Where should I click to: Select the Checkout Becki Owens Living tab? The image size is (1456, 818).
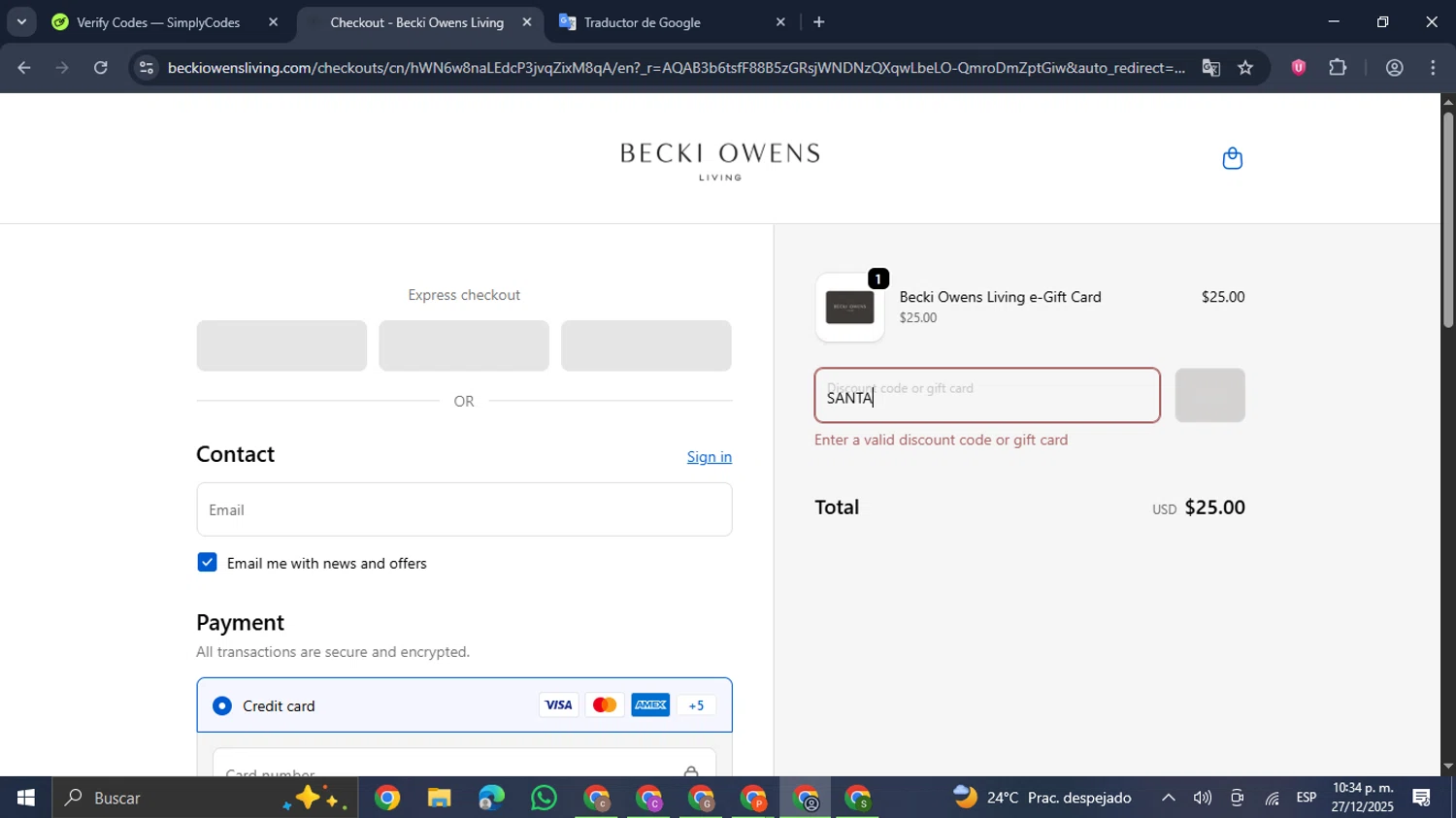pyautogui.click(x=417, y=21)
